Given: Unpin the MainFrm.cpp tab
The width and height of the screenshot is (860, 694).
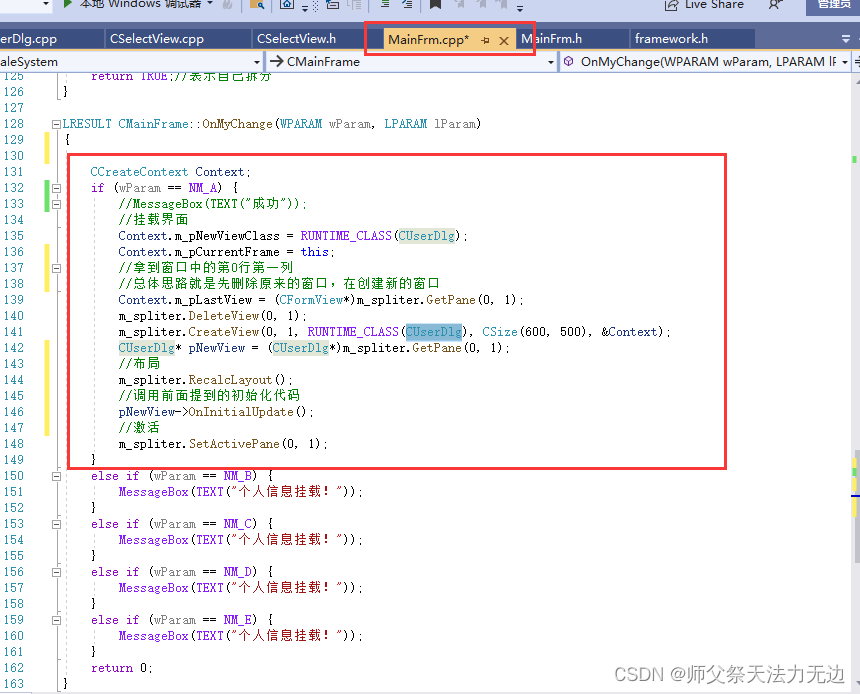Looking at the screenshot, I should (485, 38).
